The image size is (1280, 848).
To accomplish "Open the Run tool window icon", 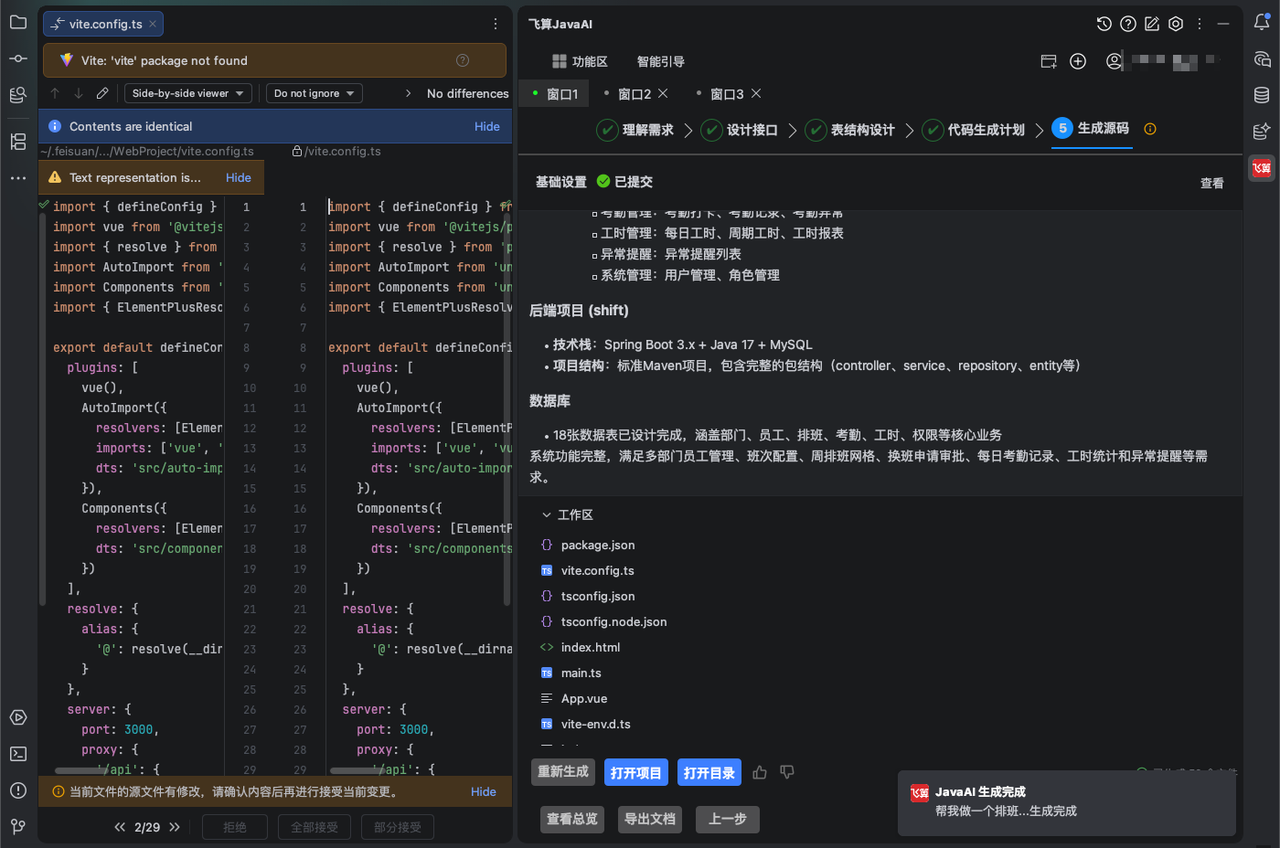I will coord(18,717).
